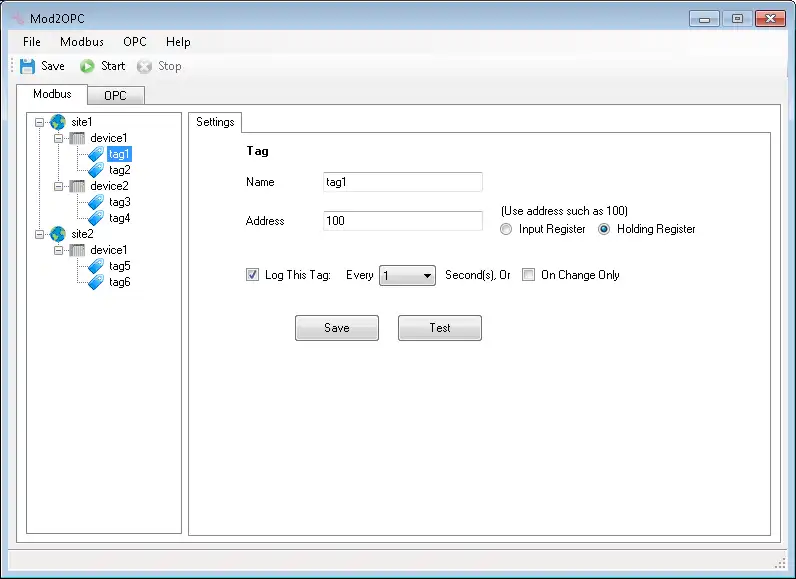Click the Save toolbar label
Screen dimensions: 796x579
pos(53,66)
